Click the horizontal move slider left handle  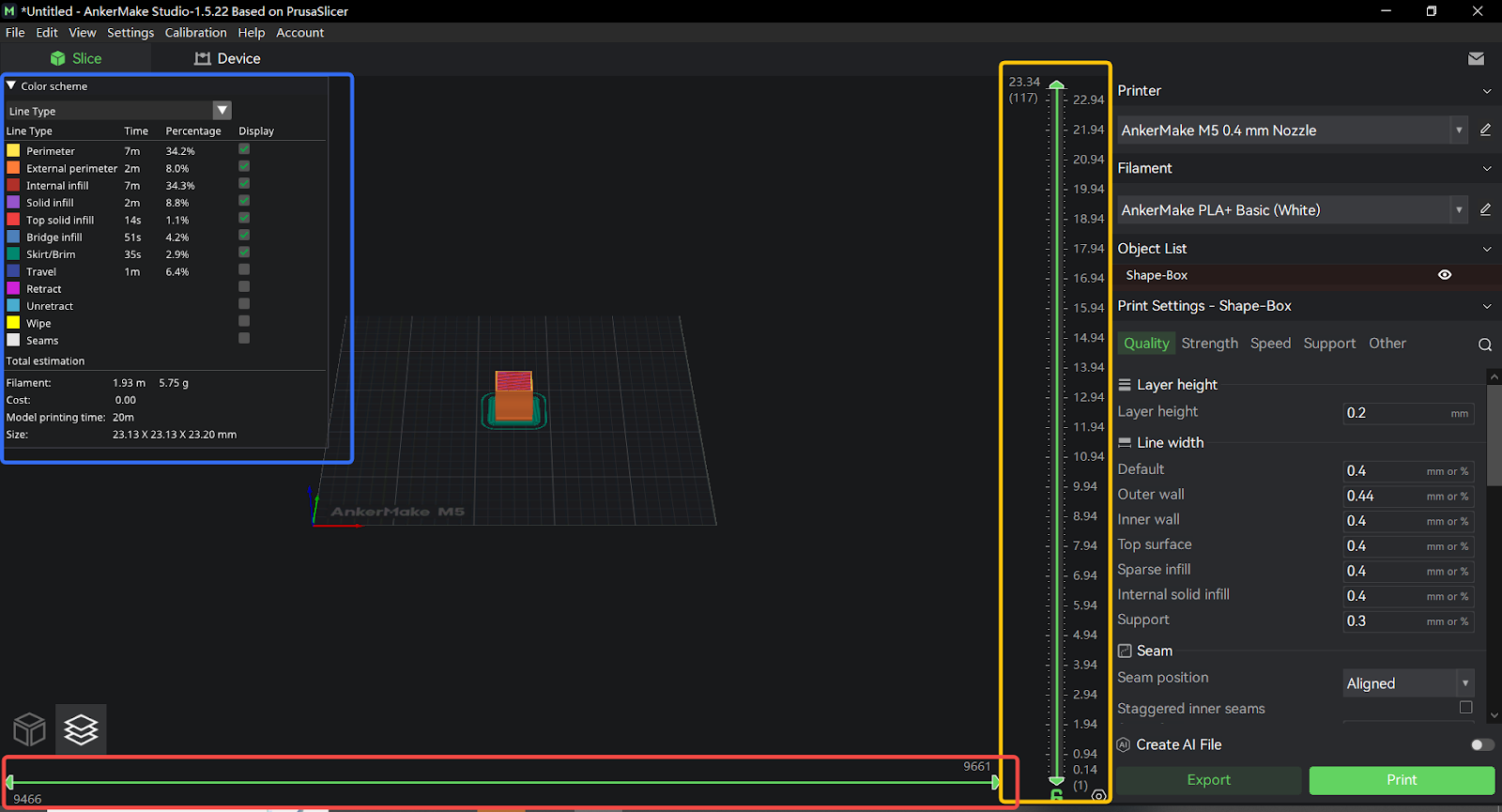(x=9, y=782)
